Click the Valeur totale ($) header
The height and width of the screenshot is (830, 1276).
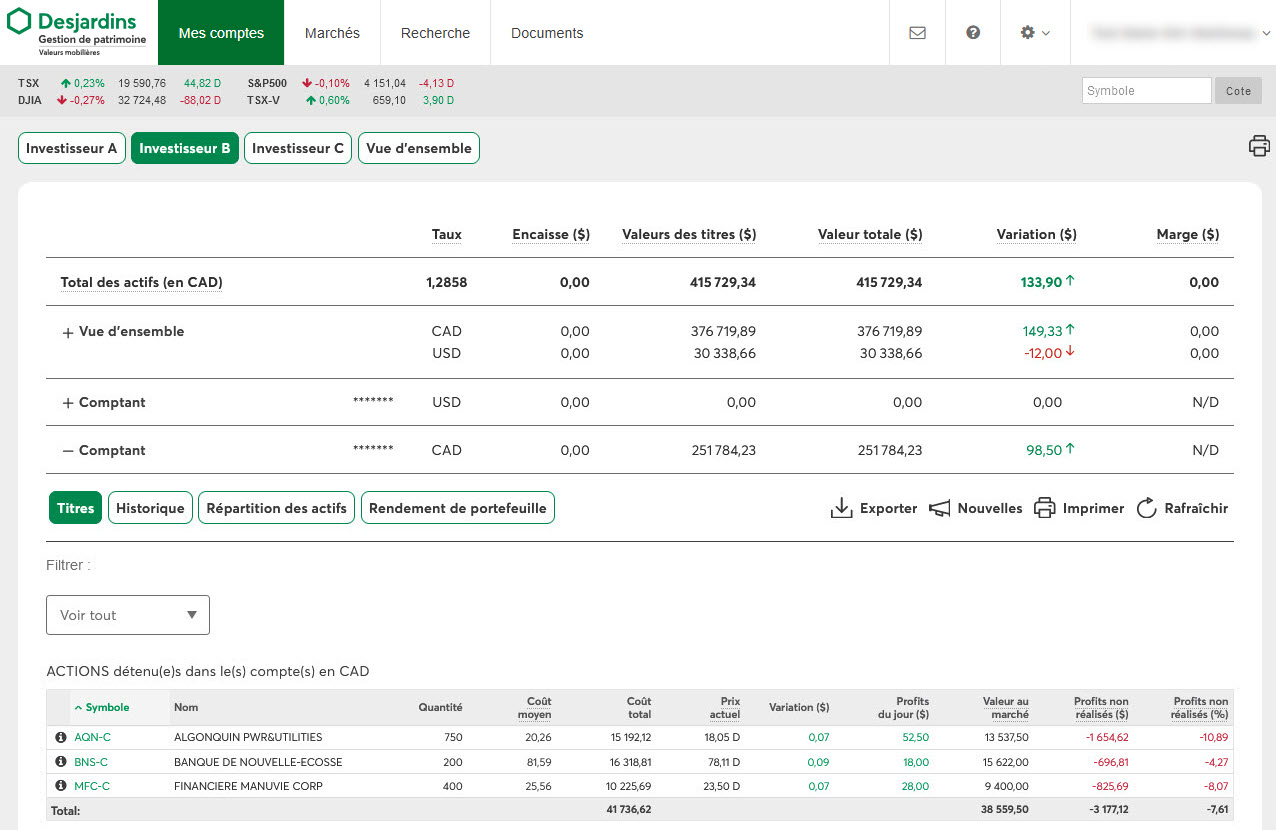point(870,234)
